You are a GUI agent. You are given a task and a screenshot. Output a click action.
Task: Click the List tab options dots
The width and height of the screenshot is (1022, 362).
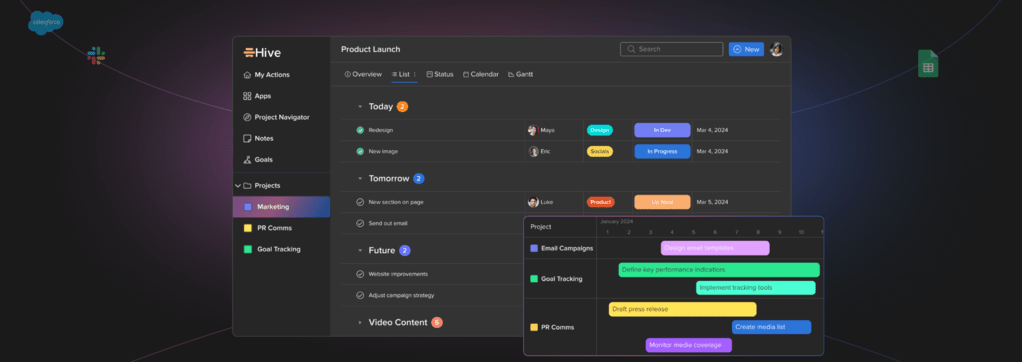[415, 74]
